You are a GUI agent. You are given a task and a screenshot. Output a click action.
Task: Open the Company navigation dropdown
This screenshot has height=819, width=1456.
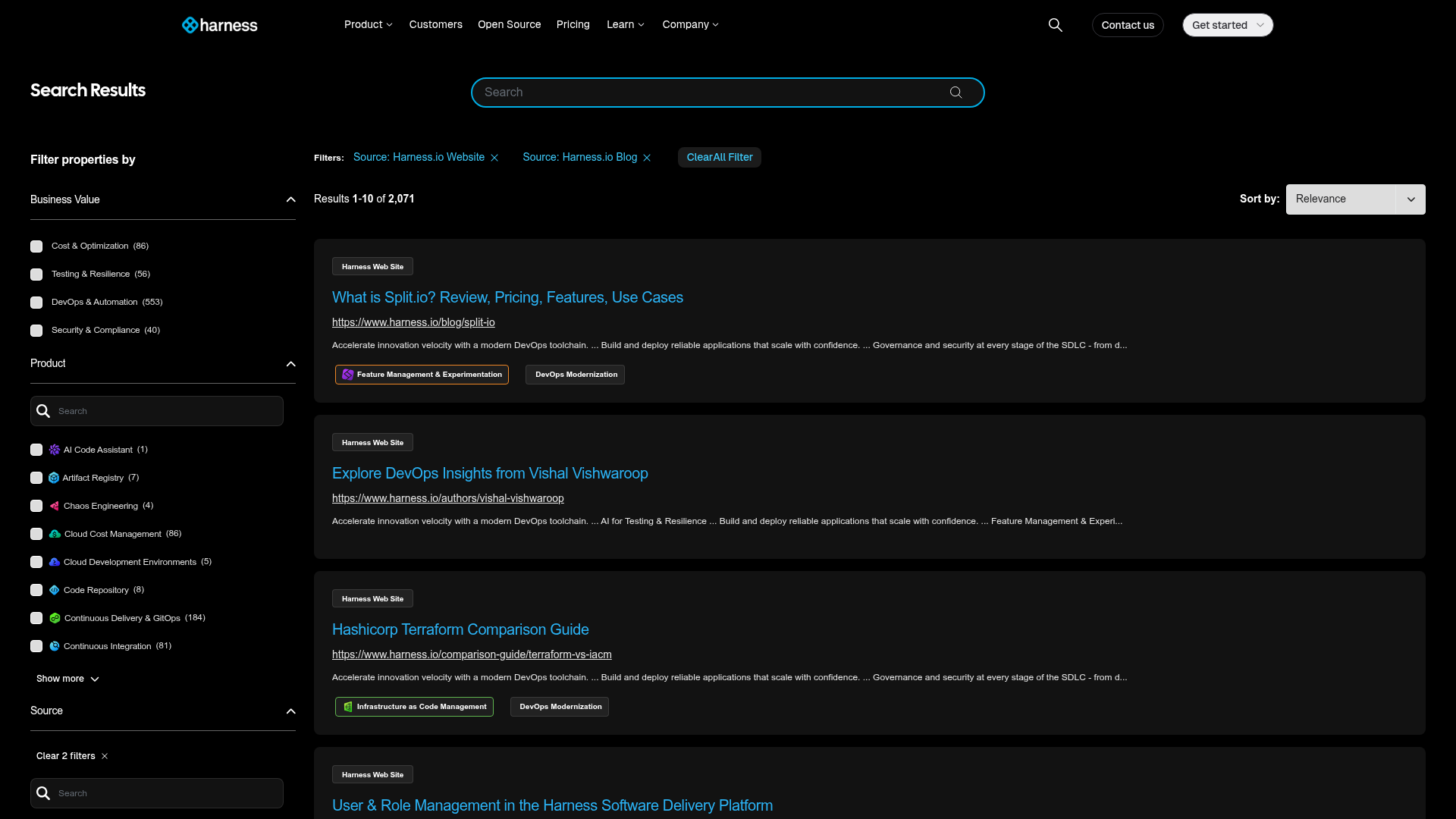[x=690, y=25]
